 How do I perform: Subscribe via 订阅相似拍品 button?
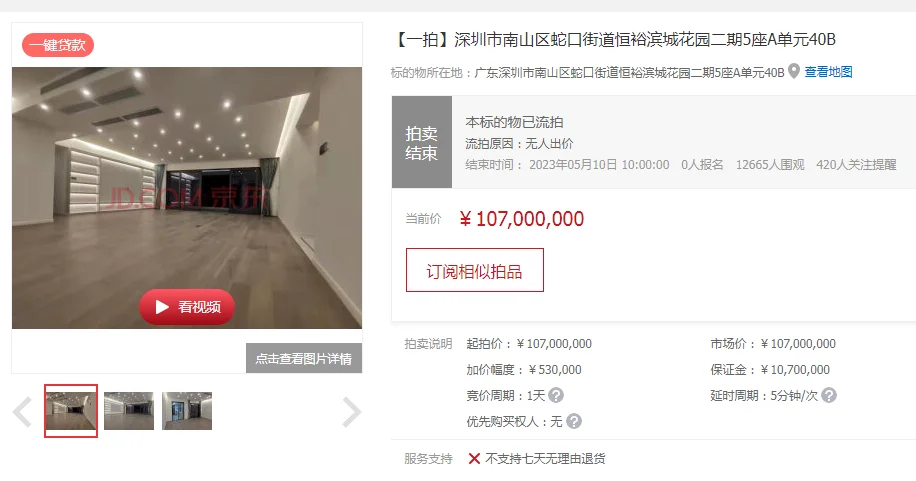tap(474, 270)
